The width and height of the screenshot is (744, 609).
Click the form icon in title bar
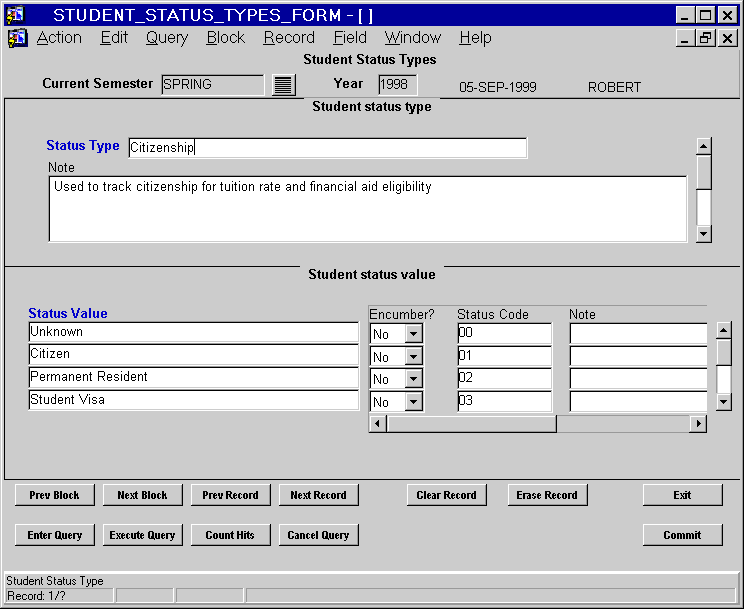tap(15, 15)
